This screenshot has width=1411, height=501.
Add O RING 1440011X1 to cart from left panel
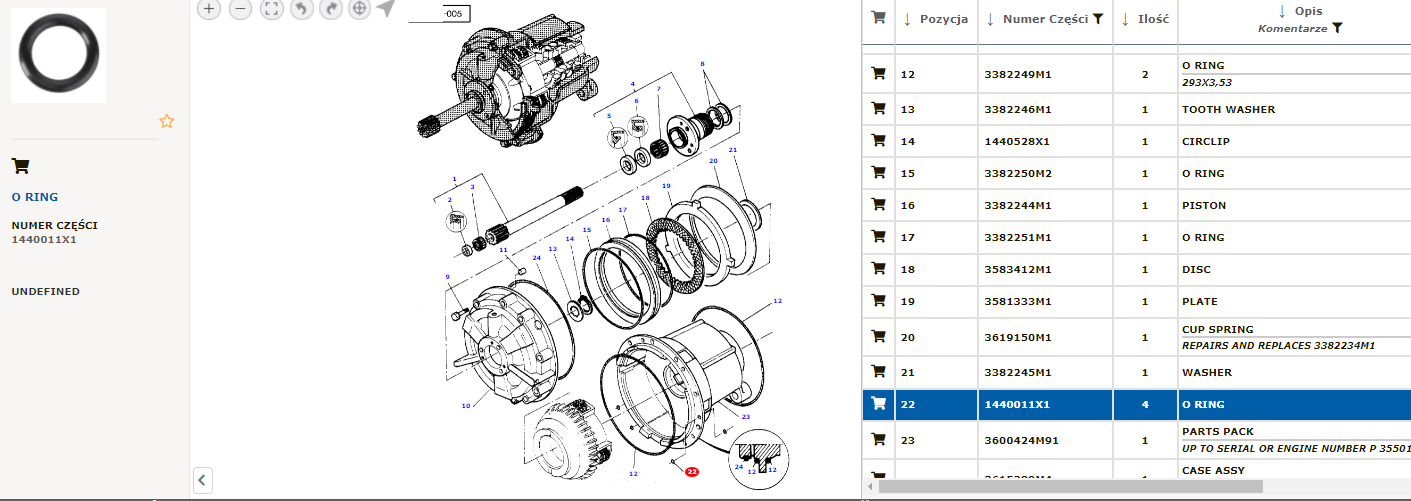[x=20, y=166]
